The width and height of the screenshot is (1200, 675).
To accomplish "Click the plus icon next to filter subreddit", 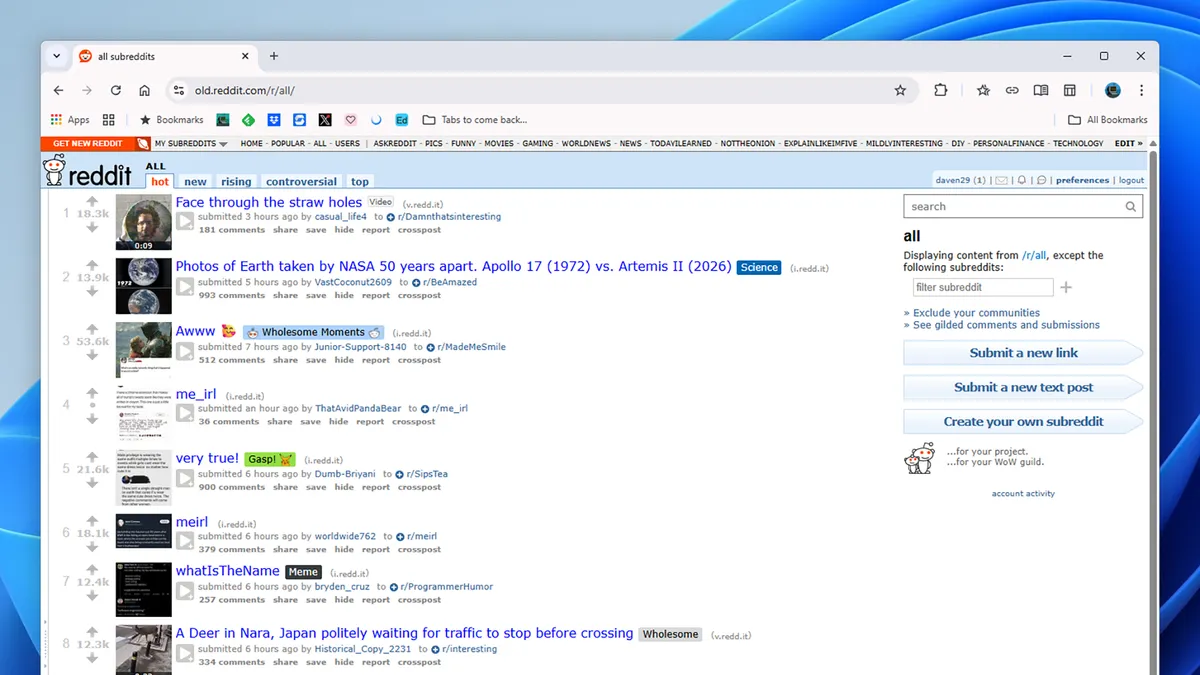I will (x=1066, y=286).
